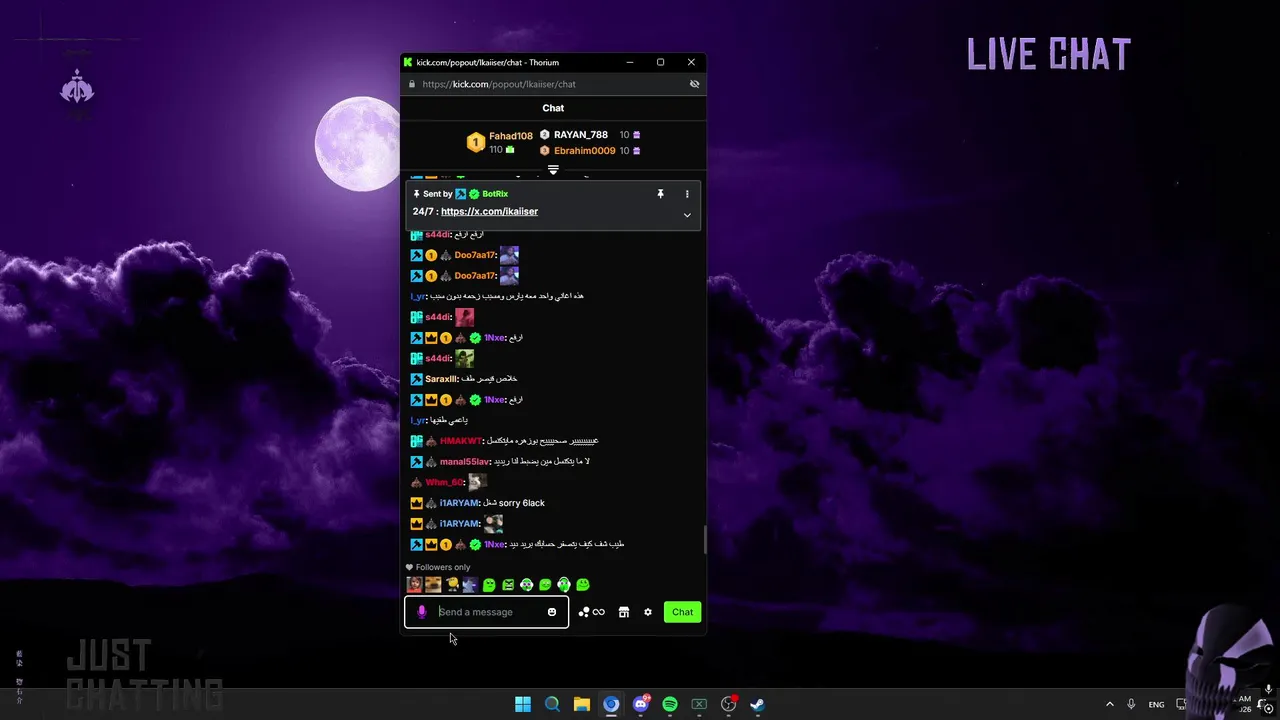
Task: Open the Kick shop storefront icon
Action: [x=623, y=612]
